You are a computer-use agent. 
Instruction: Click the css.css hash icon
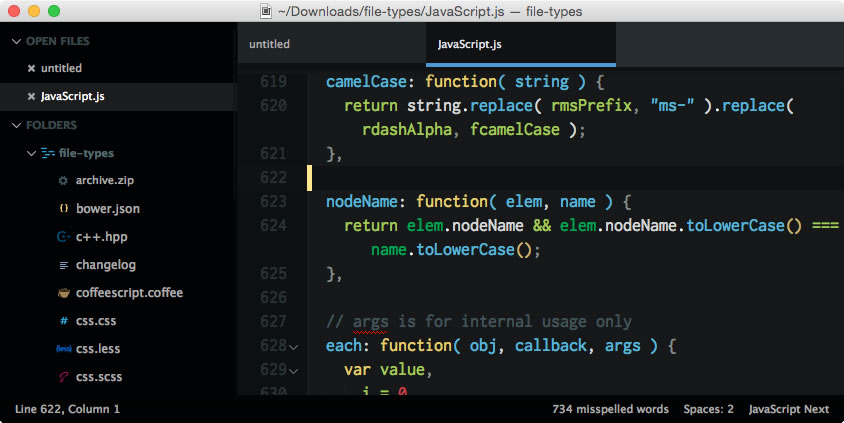[x=64, y=321]
